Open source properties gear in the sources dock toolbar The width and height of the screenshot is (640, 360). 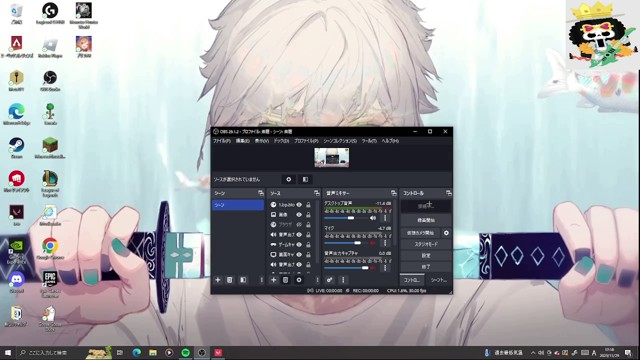coord(299,280)
